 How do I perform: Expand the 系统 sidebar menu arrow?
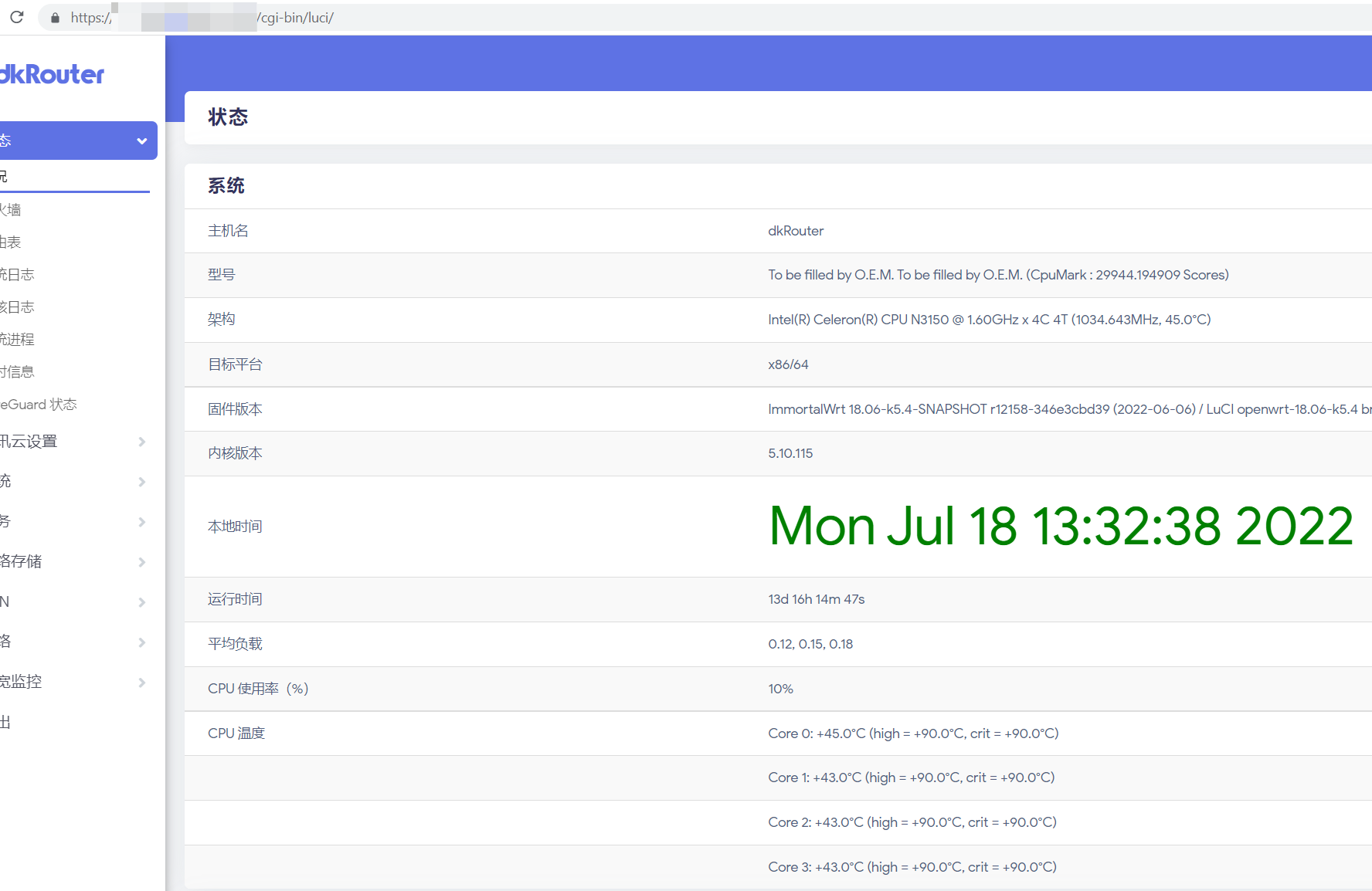point(141,482)
